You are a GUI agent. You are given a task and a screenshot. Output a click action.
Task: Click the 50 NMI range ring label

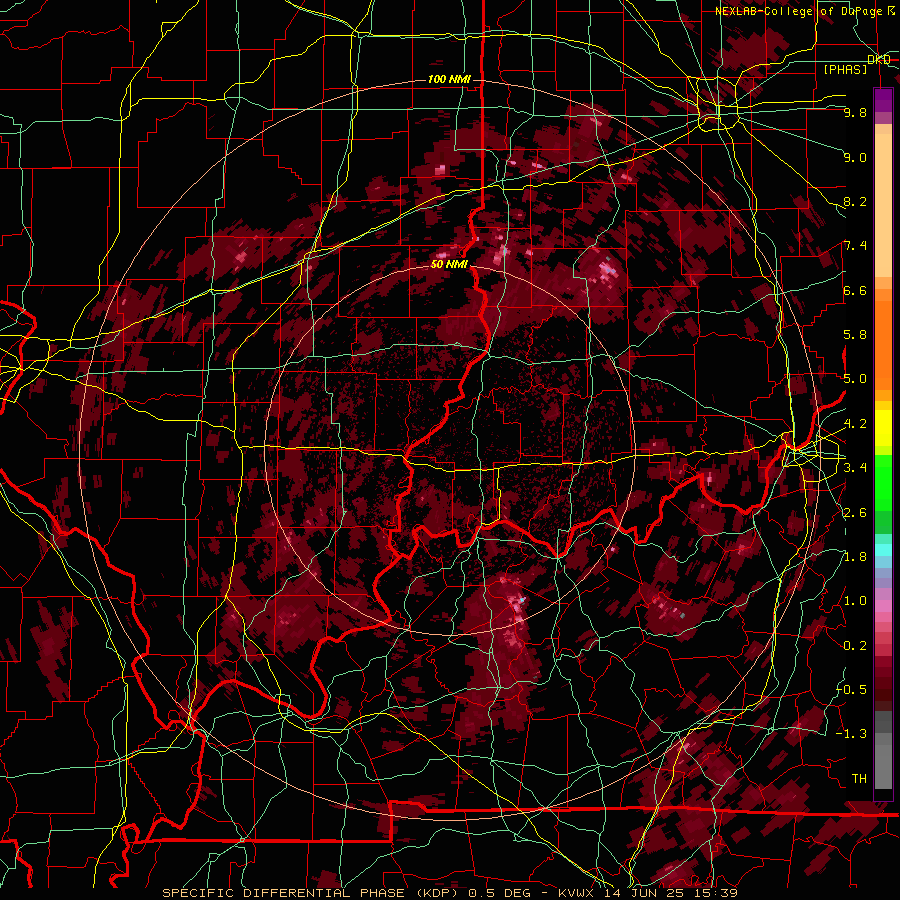[449, 265]
